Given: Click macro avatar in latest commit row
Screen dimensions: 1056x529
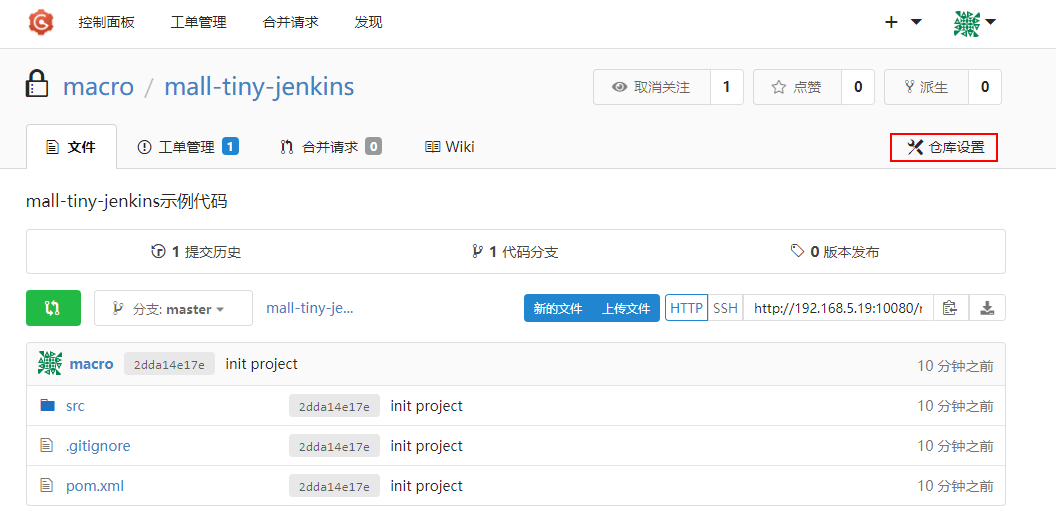Looking at the screenshot, I should click(x=50, y=363).
